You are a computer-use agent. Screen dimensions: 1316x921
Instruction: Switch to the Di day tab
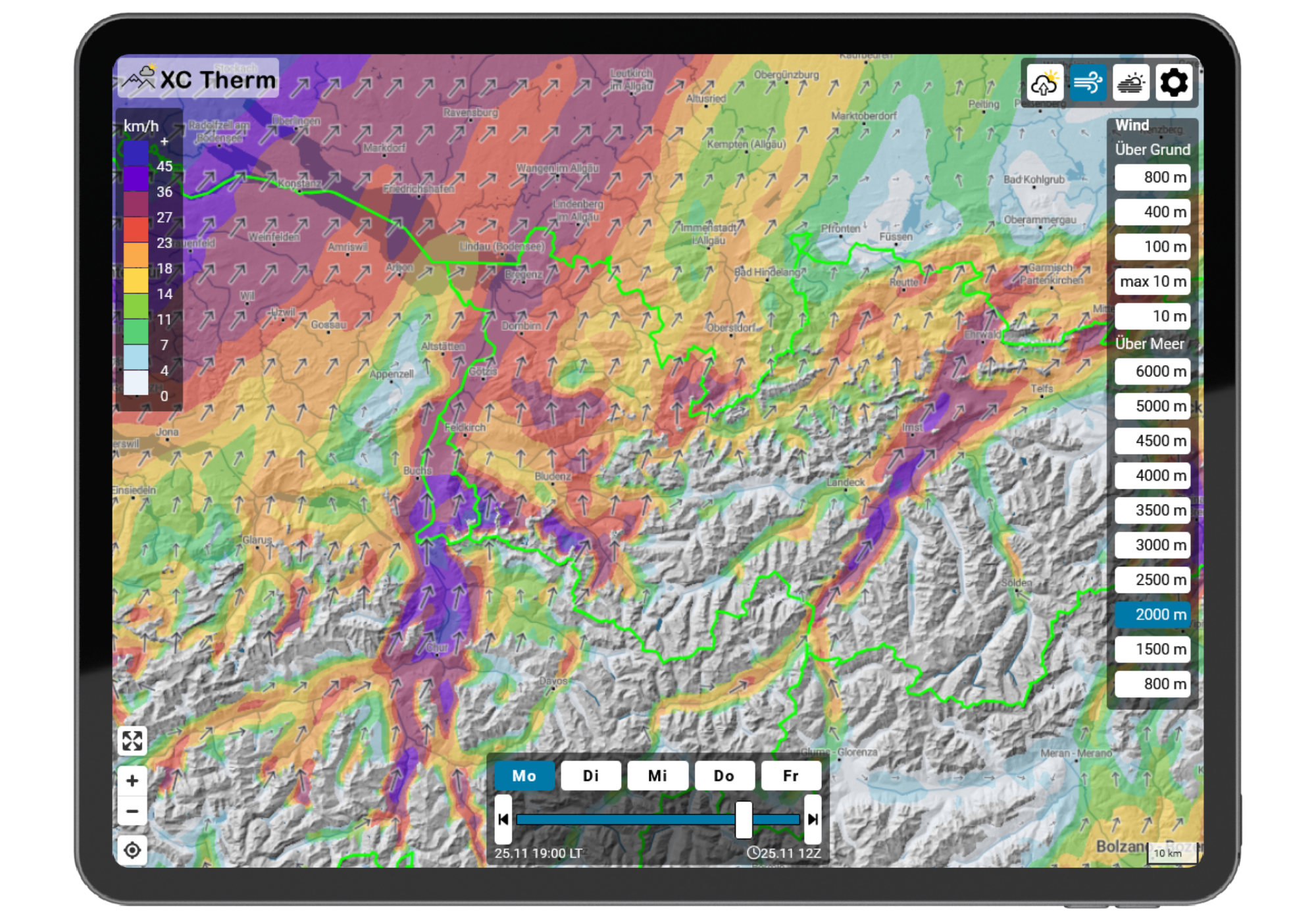click(x=591, y=776)
